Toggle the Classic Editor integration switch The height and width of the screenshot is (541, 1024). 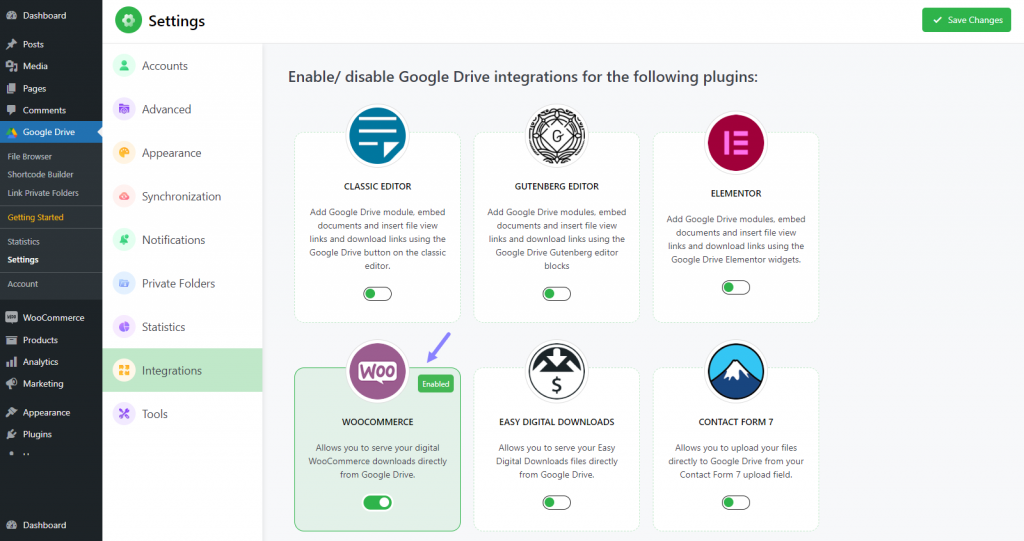tap(377, 294)
